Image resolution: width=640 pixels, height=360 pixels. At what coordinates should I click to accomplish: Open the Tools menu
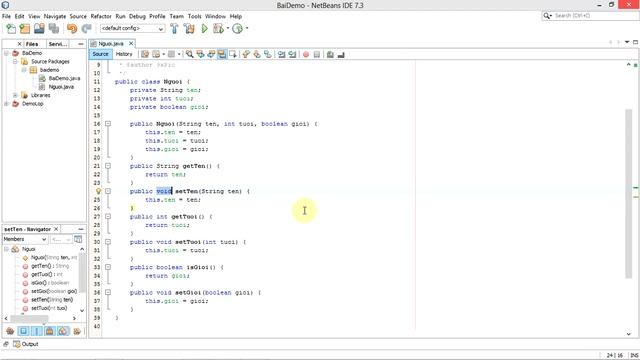click(194, 16)
